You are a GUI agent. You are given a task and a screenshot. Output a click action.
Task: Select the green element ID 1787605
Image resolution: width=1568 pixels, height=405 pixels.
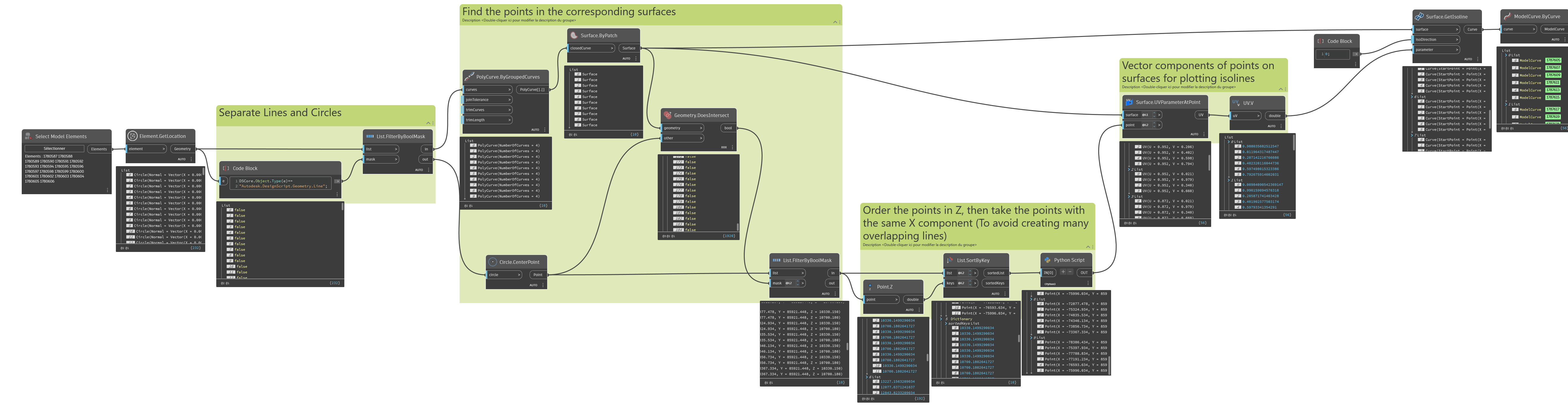click(1553, 60)
